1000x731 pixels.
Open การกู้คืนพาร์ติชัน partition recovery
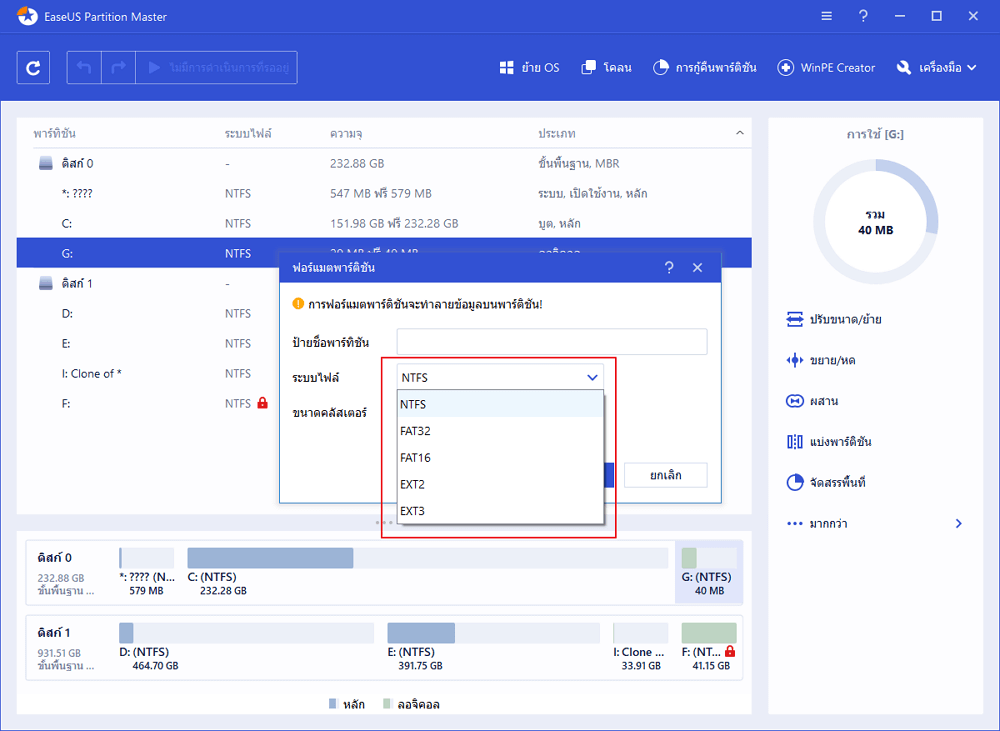(x=705, y=68)
